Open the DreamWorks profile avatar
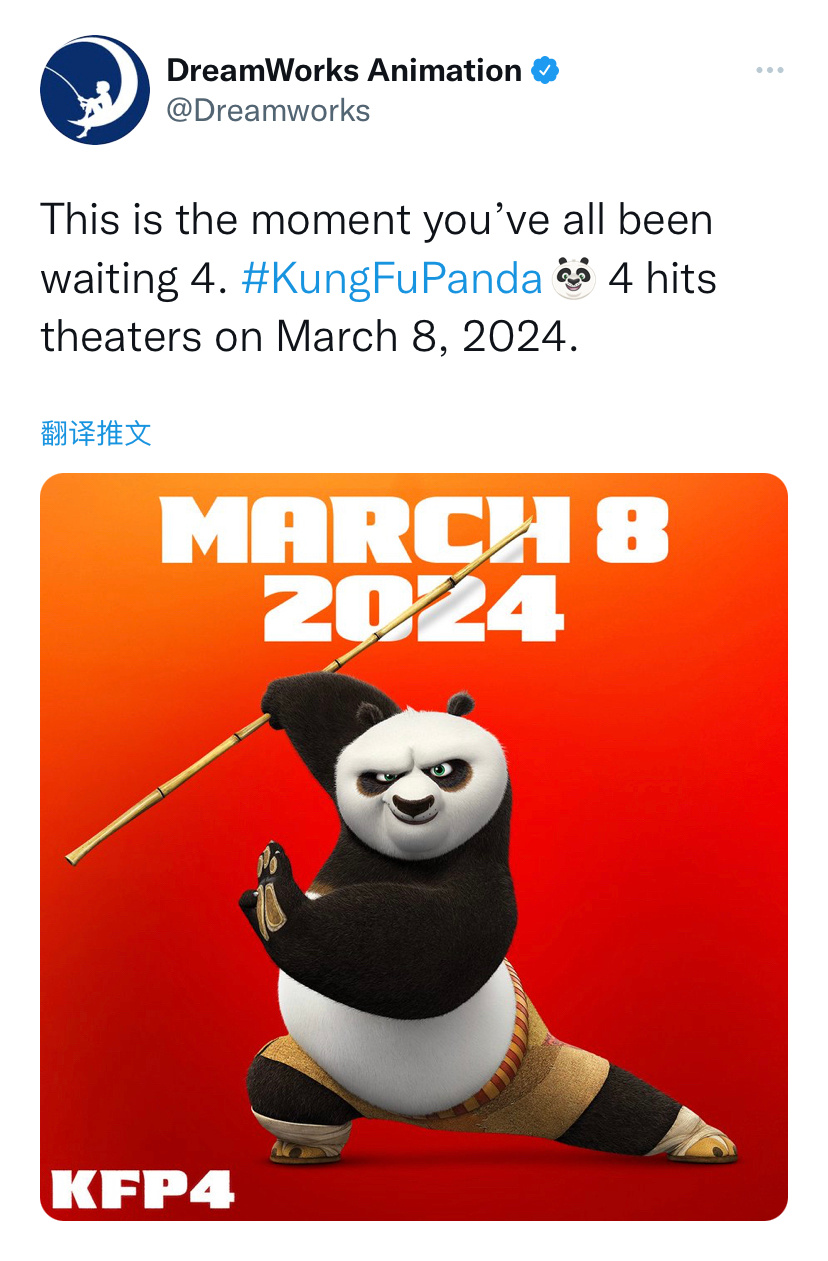The width and height of the screenshot is (828, 1261). pyautogui.click(x=95, y=90)
